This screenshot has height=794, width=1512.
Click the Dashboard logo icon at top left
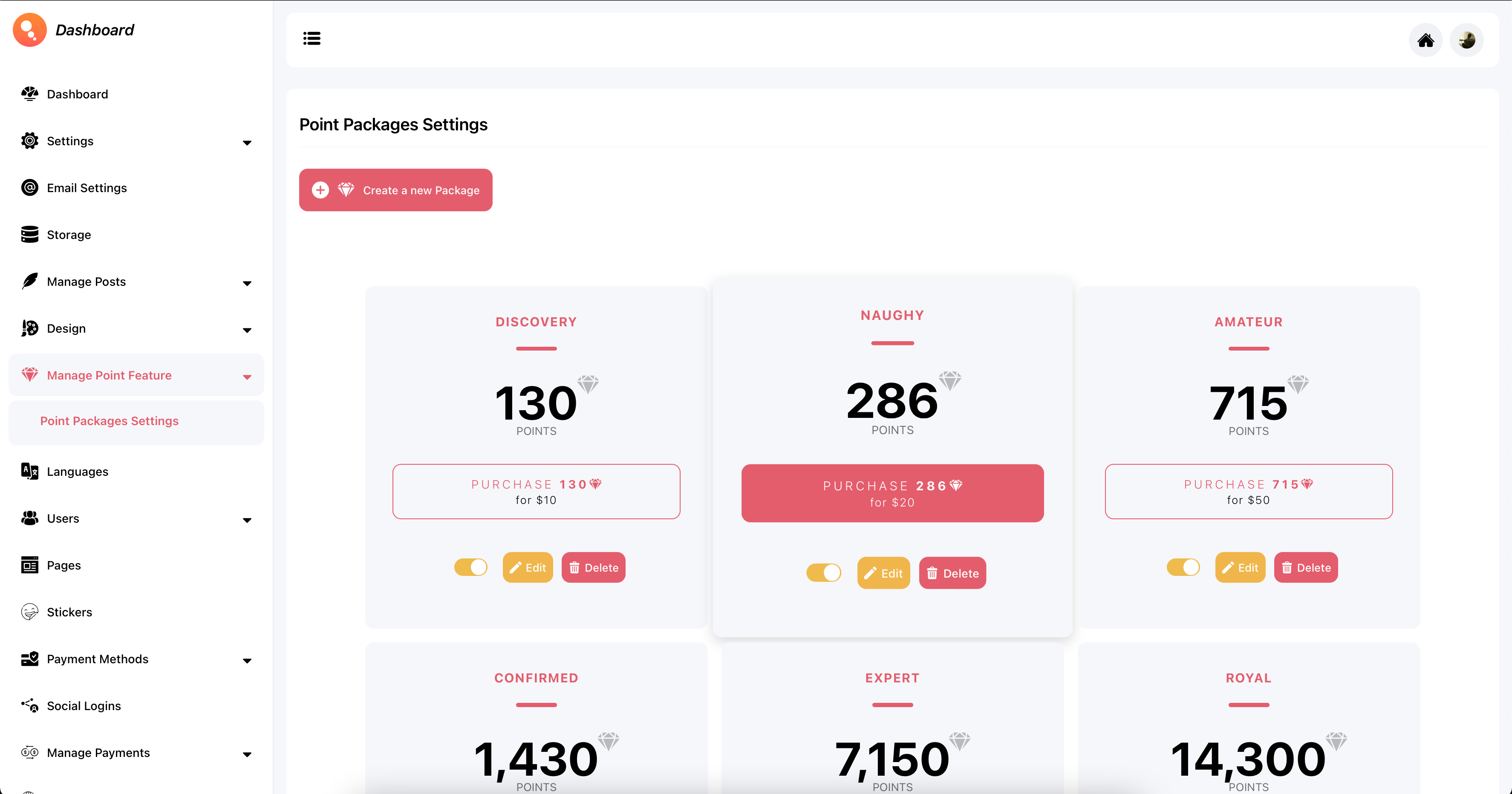[x=29, y=29]
